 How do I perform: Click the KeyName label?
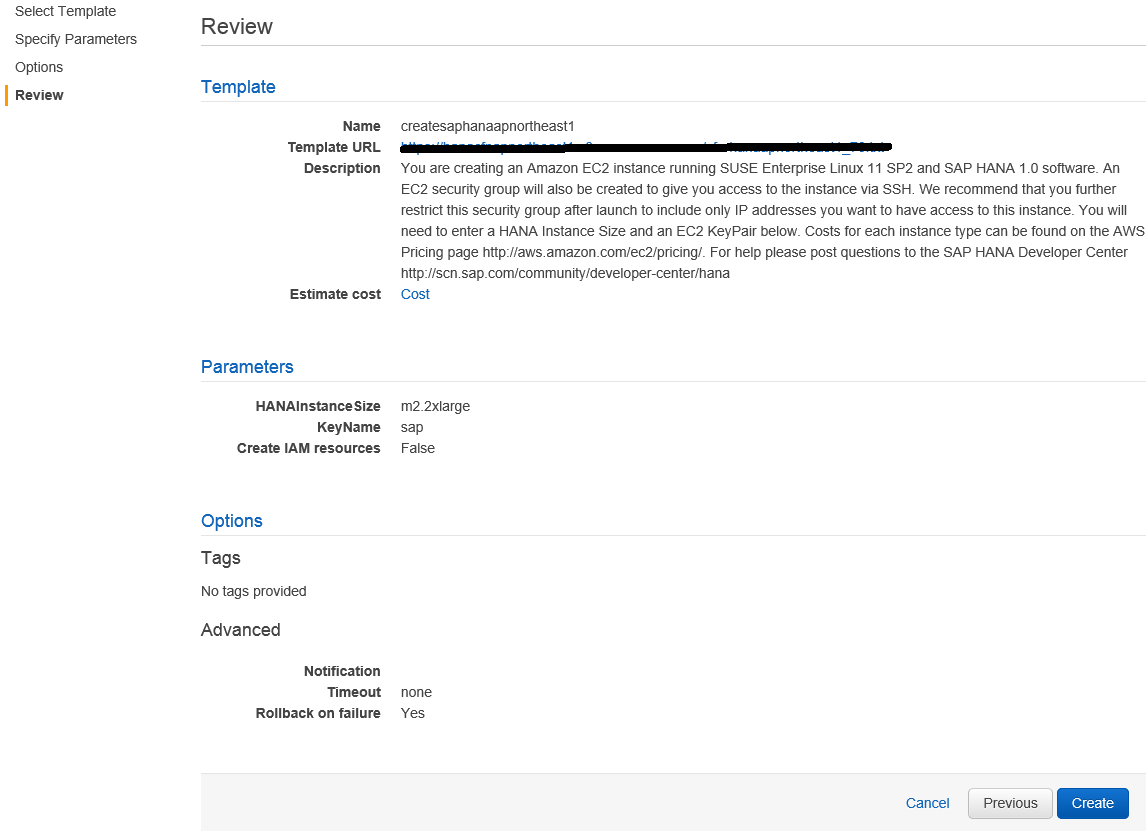349,428
